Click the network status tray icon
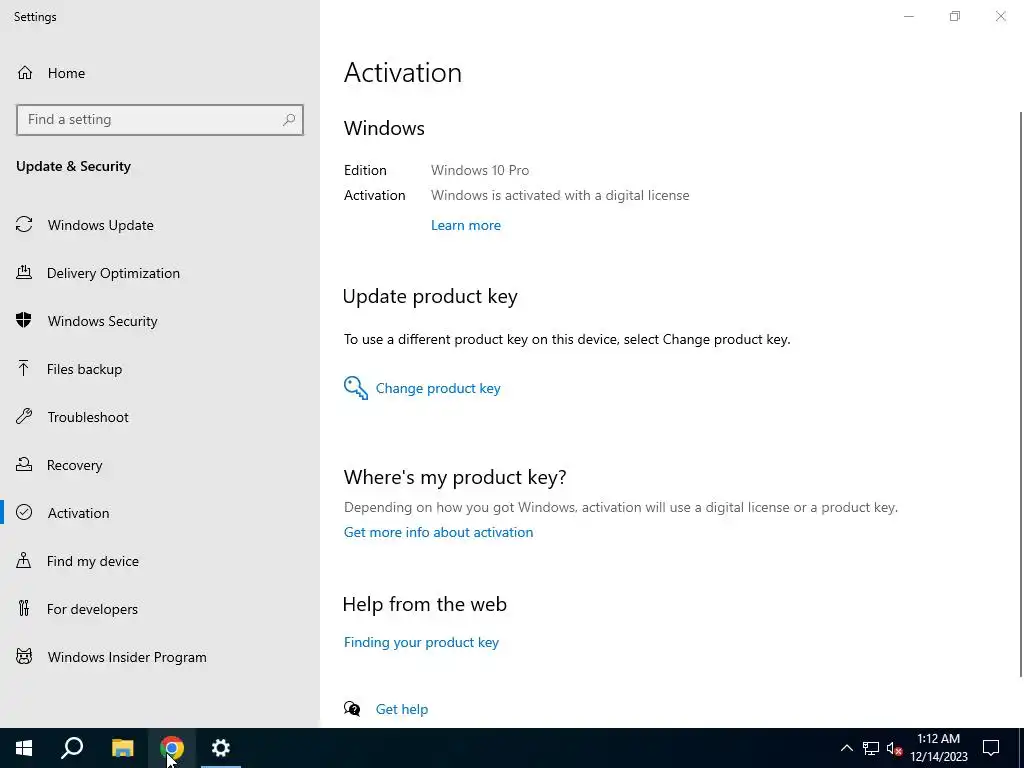Image resolution: width=1024 pixels, height=768 pixels. point(871,748)
